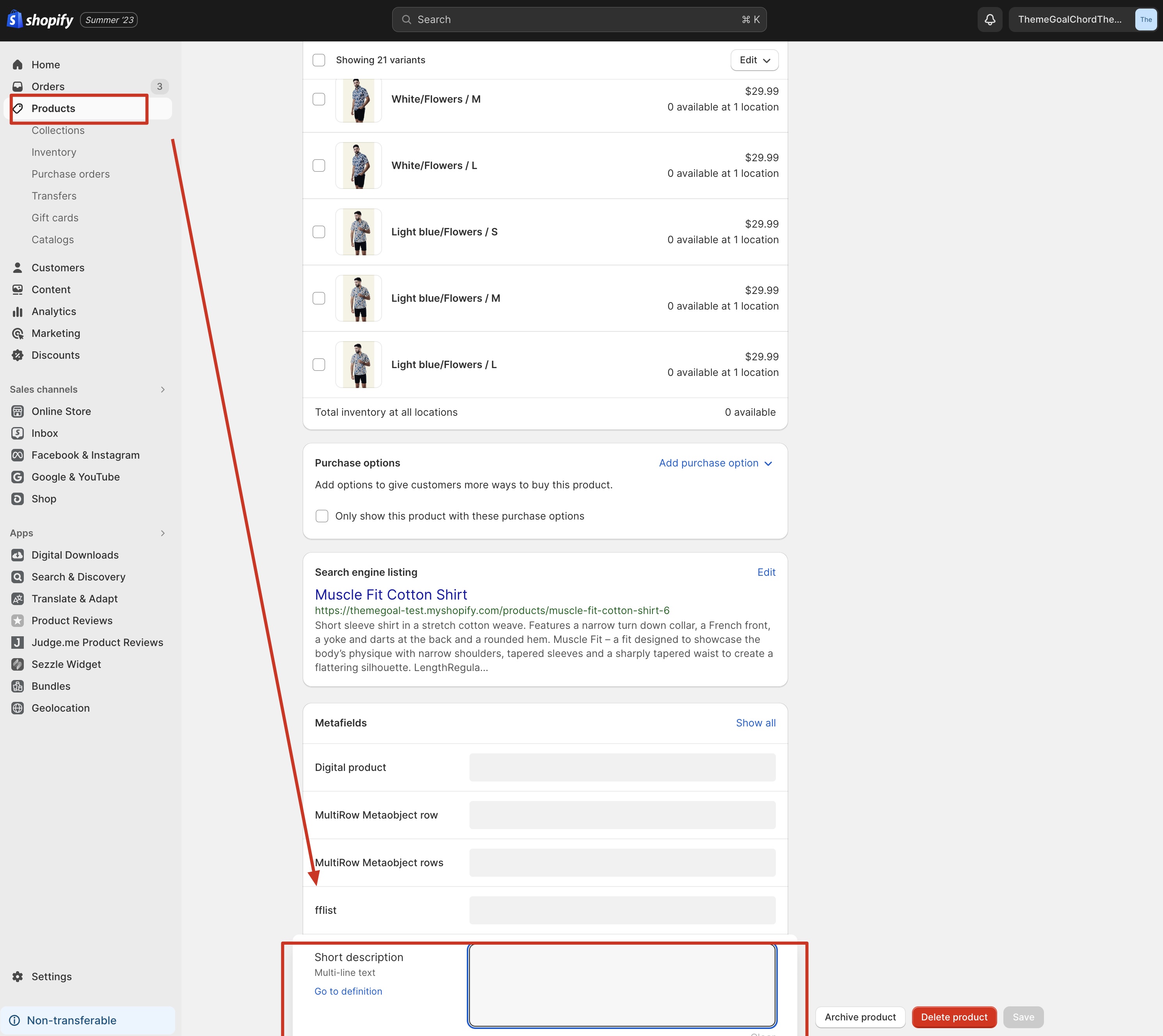Click the Marketing target icon
Screen dimensions: 1163x1036
18,333
